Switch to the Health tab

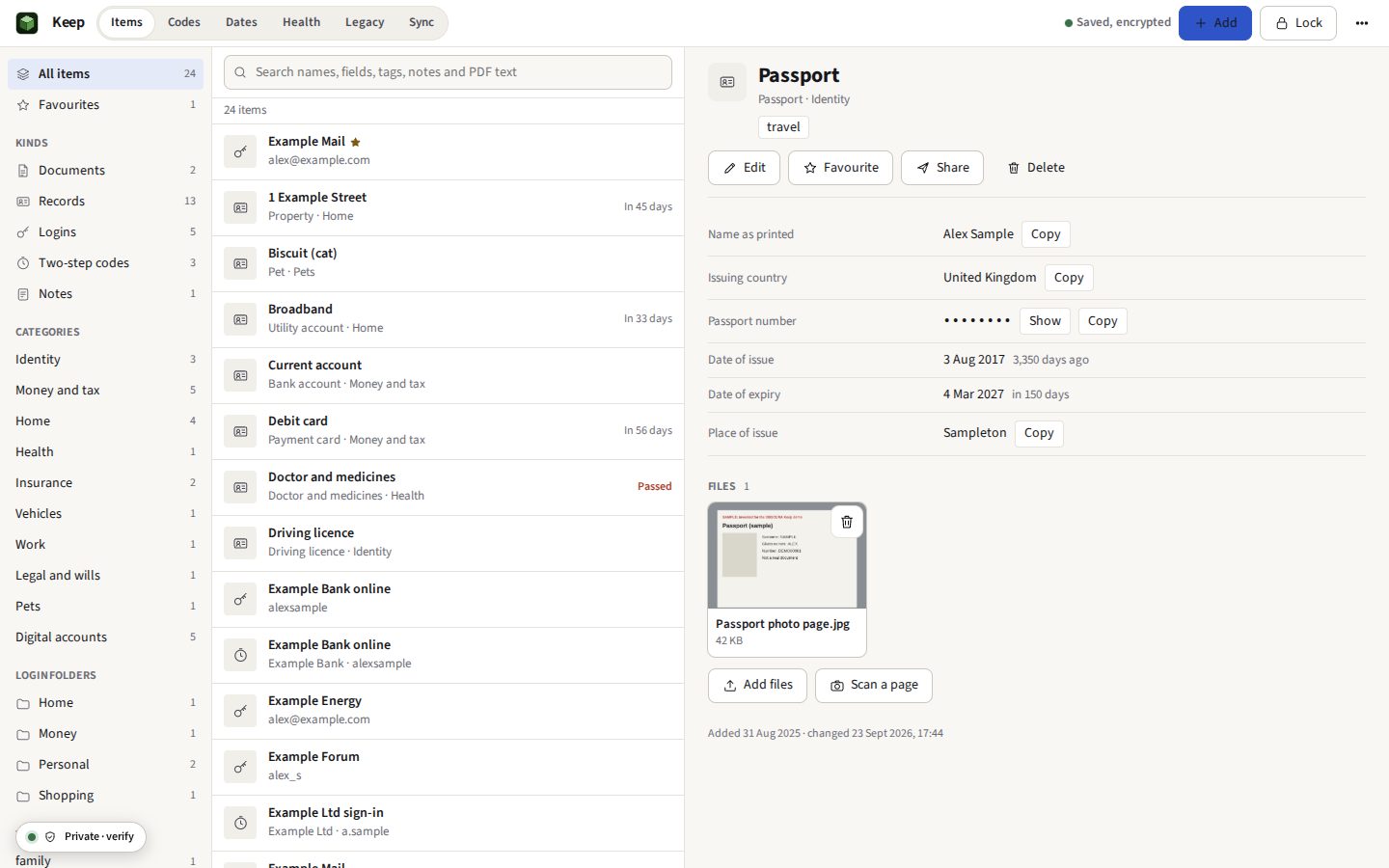click(301, 22)
